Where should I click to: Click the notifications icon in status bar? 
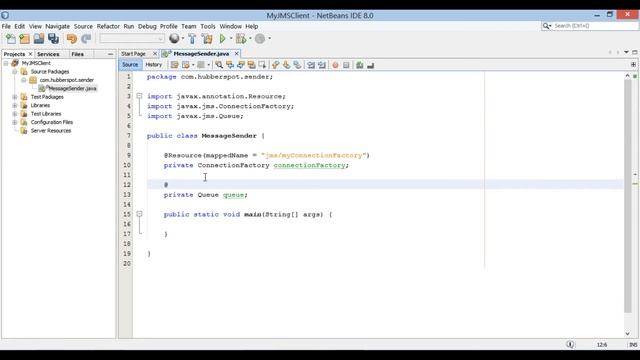(570, 345)
